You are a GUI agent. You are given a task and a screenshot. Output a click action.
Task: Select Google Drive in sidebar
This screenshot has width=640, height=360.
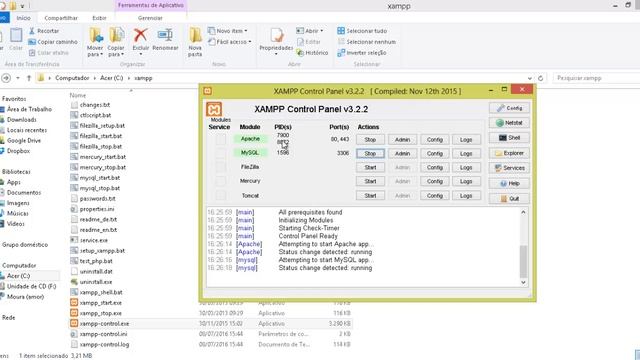(x=24, y=140)
